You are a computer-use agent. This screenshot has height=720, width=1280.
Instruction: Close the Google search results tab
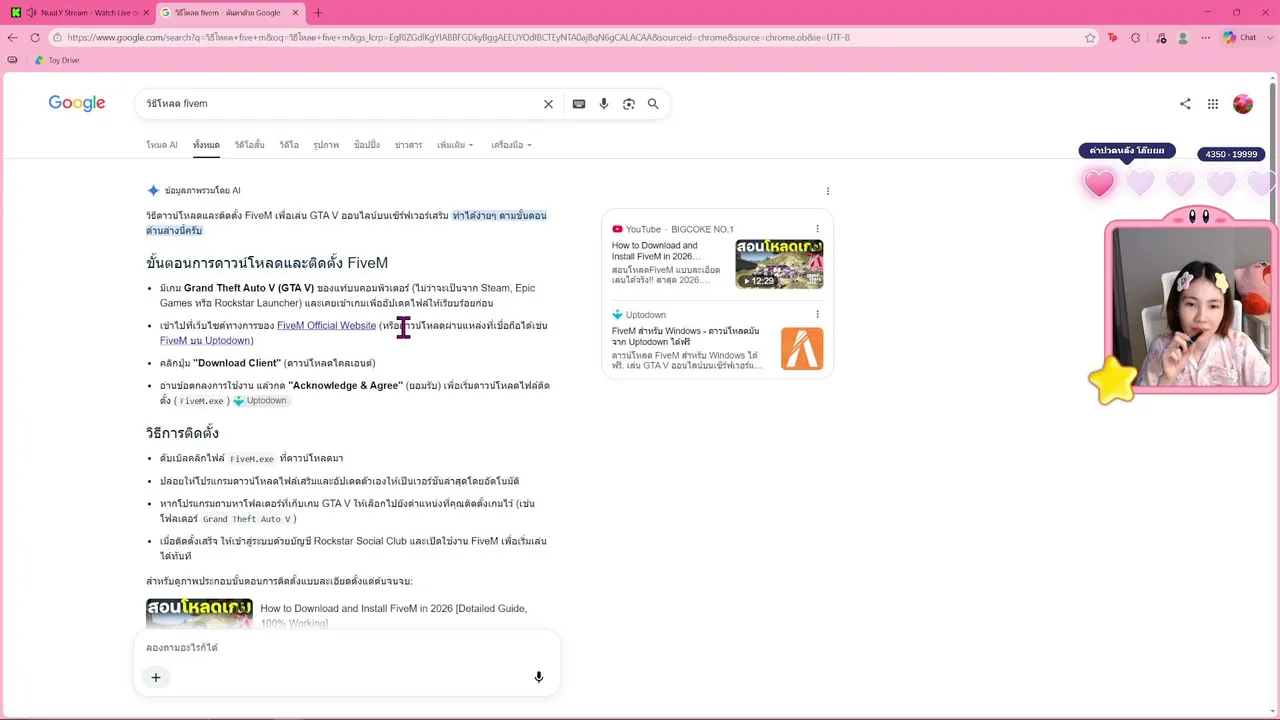click(296, 13)
